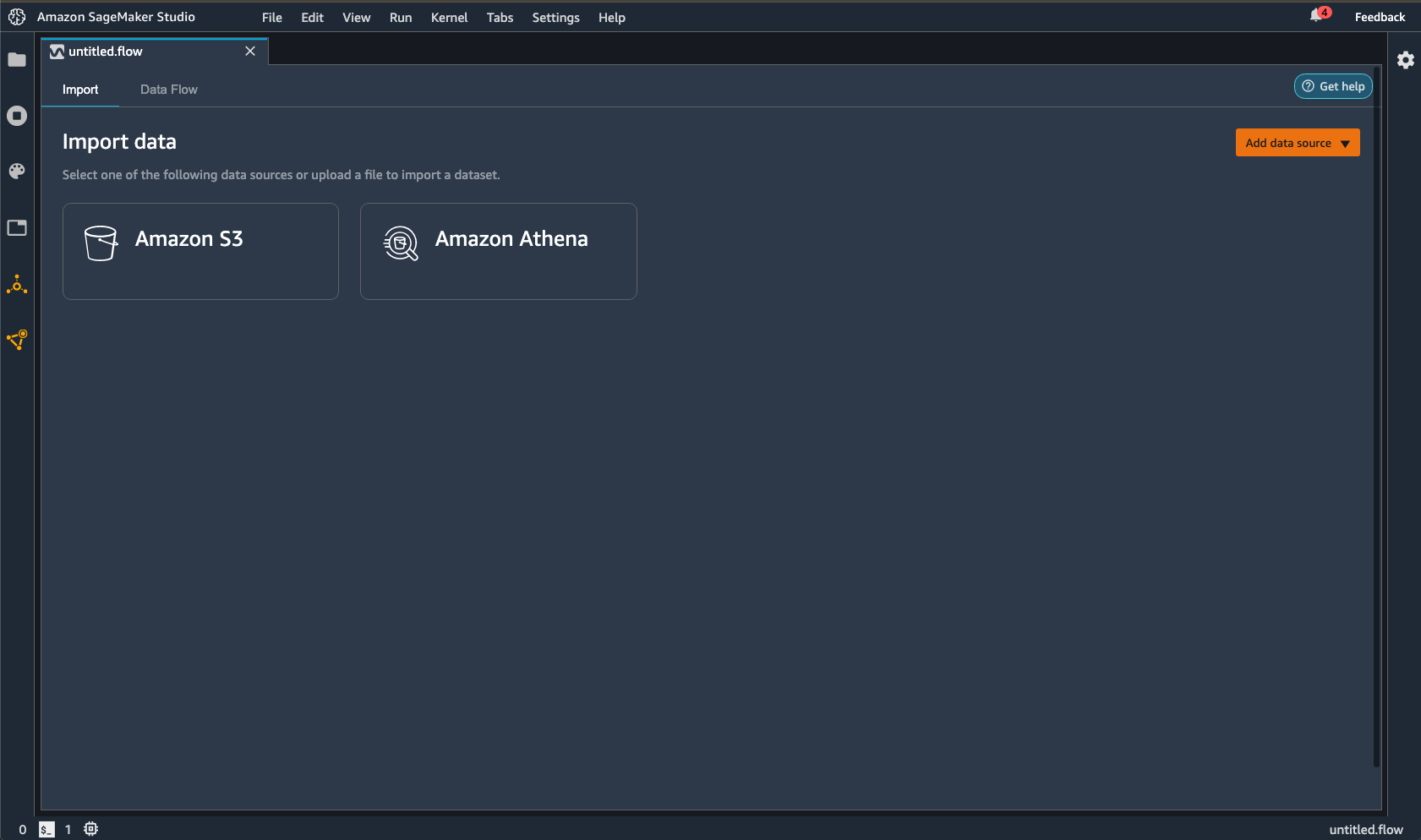The width and height of the screenshot is (1421, 840).
Task: Select the Amazon Athena data source card
Action: [x=498, y=251]
